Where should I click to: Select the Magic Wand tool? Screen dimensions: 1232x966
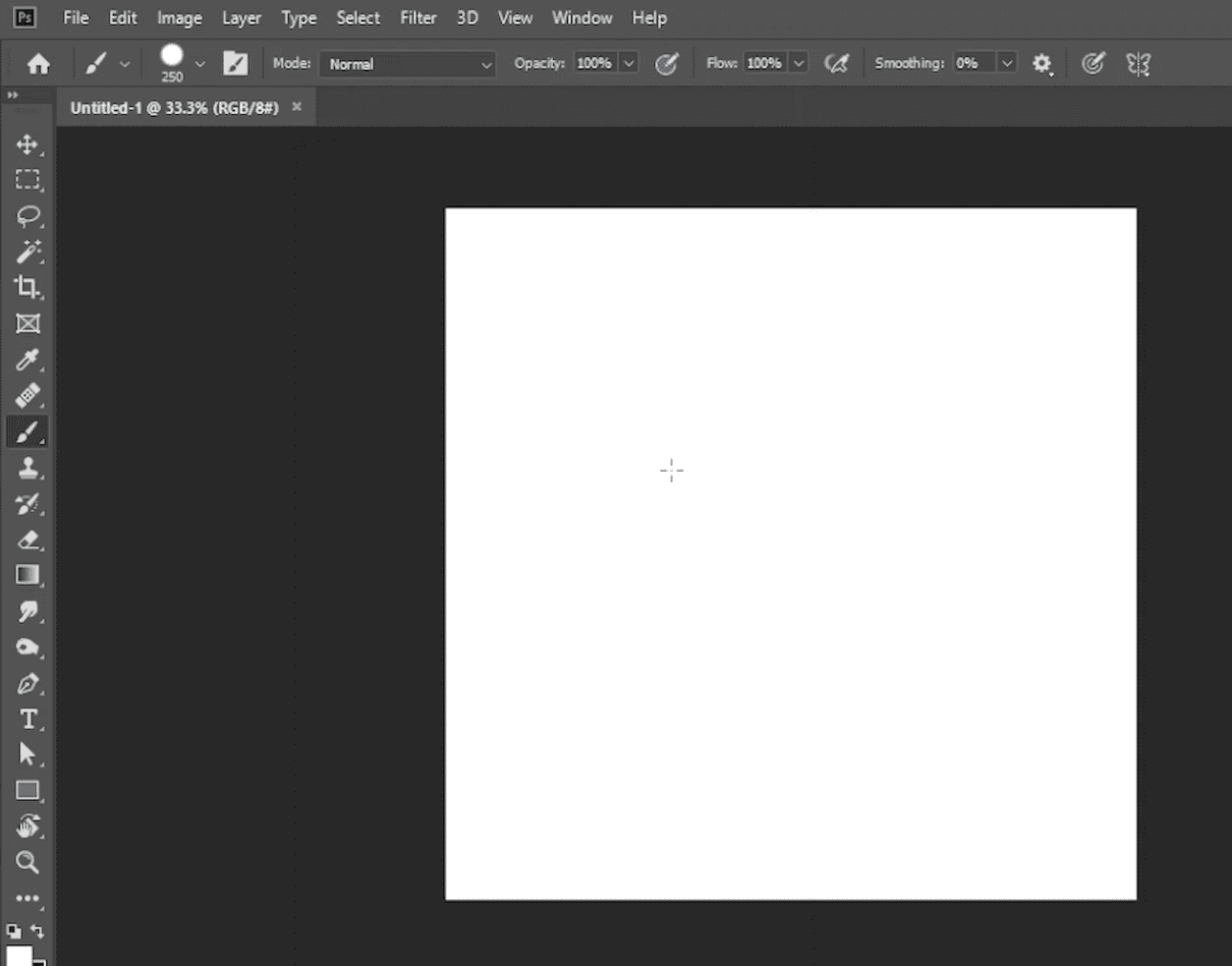pos(27,252)
